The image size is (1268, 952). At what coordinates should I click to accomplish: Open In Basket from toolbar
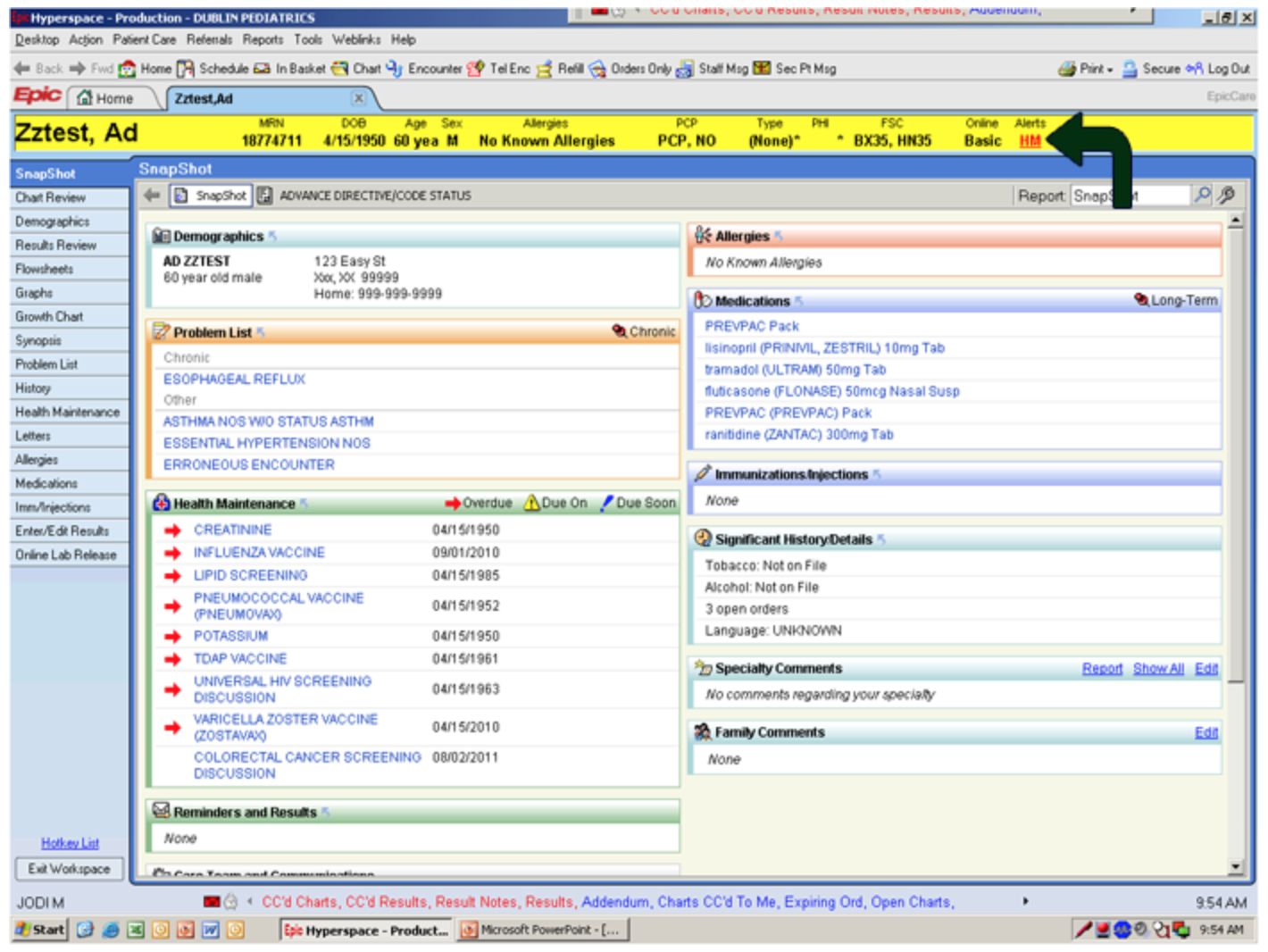(289, 69)
